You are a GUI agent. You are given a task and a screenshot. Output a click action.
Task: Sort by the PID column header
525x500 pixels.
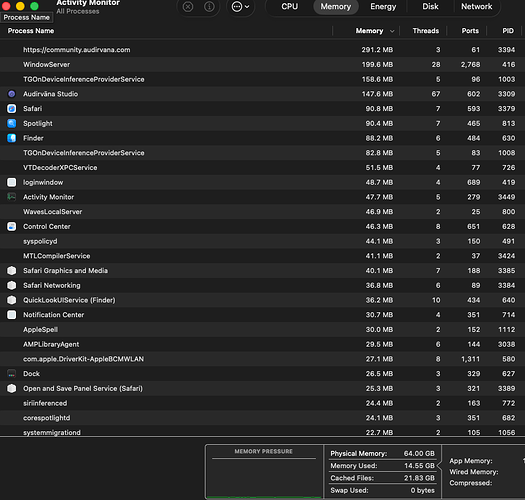click(x=508, y=31)
